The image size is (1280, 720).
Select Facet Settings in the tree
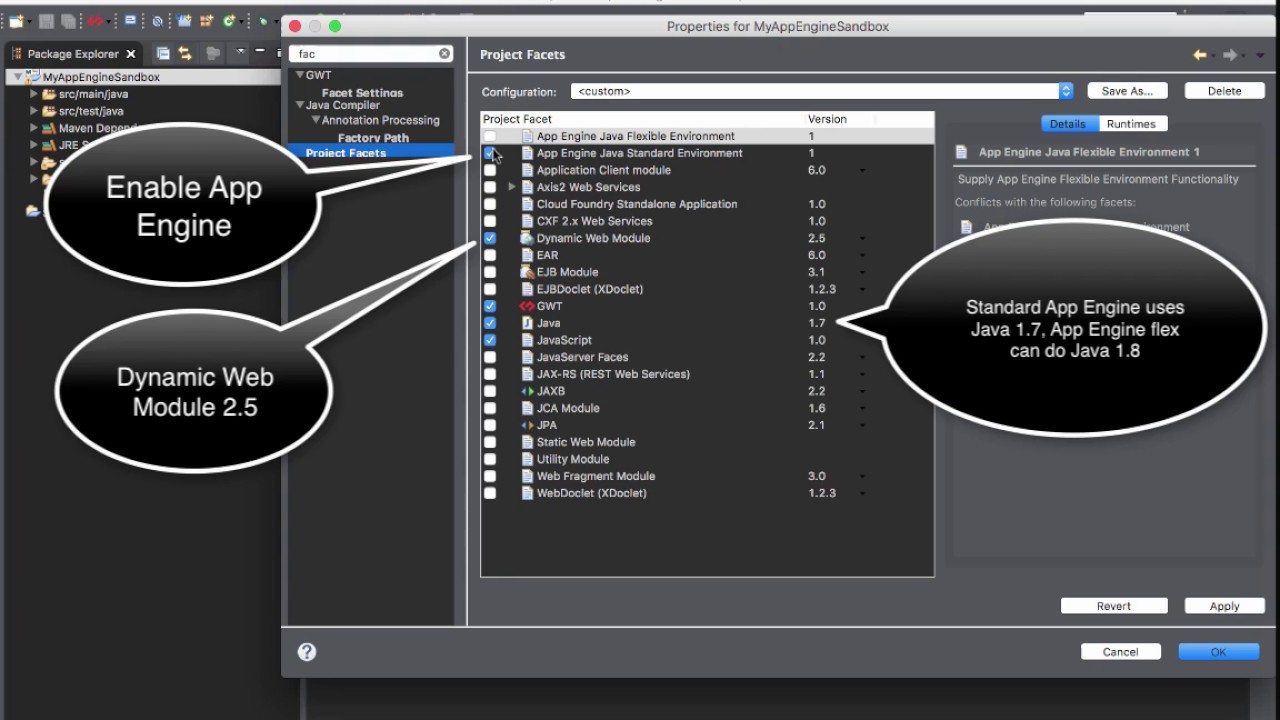coord(362,93)
